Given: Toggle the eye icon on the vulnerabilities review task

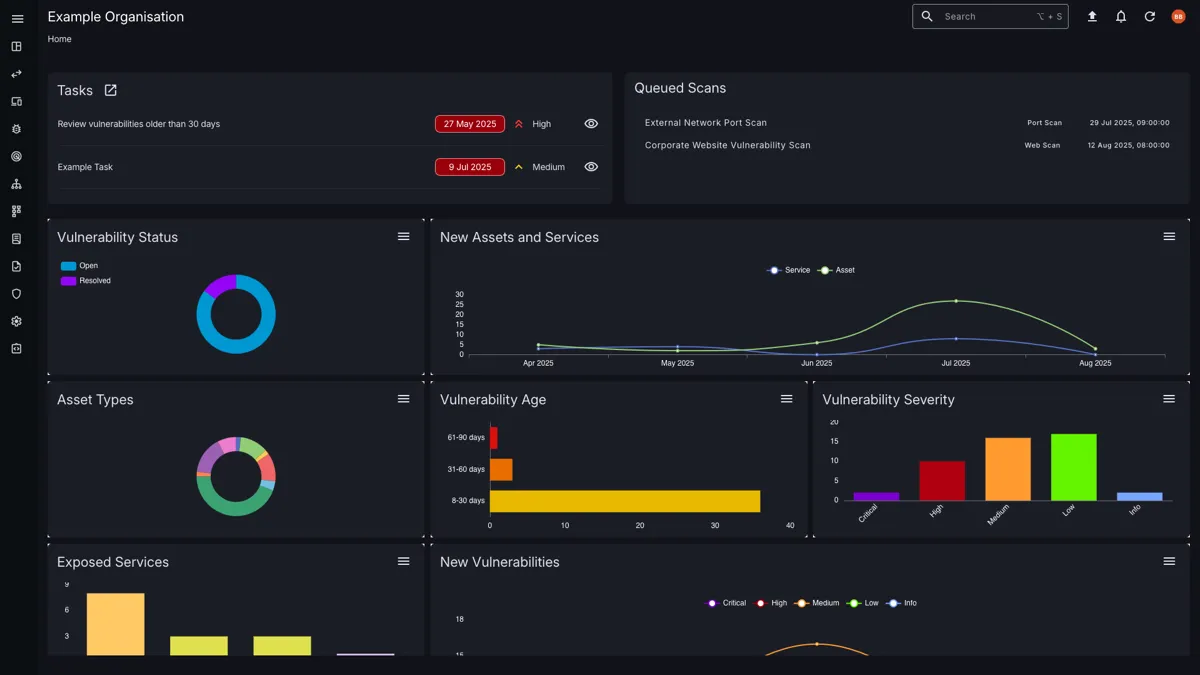Looking at the screenshot, I should point(590,123).
